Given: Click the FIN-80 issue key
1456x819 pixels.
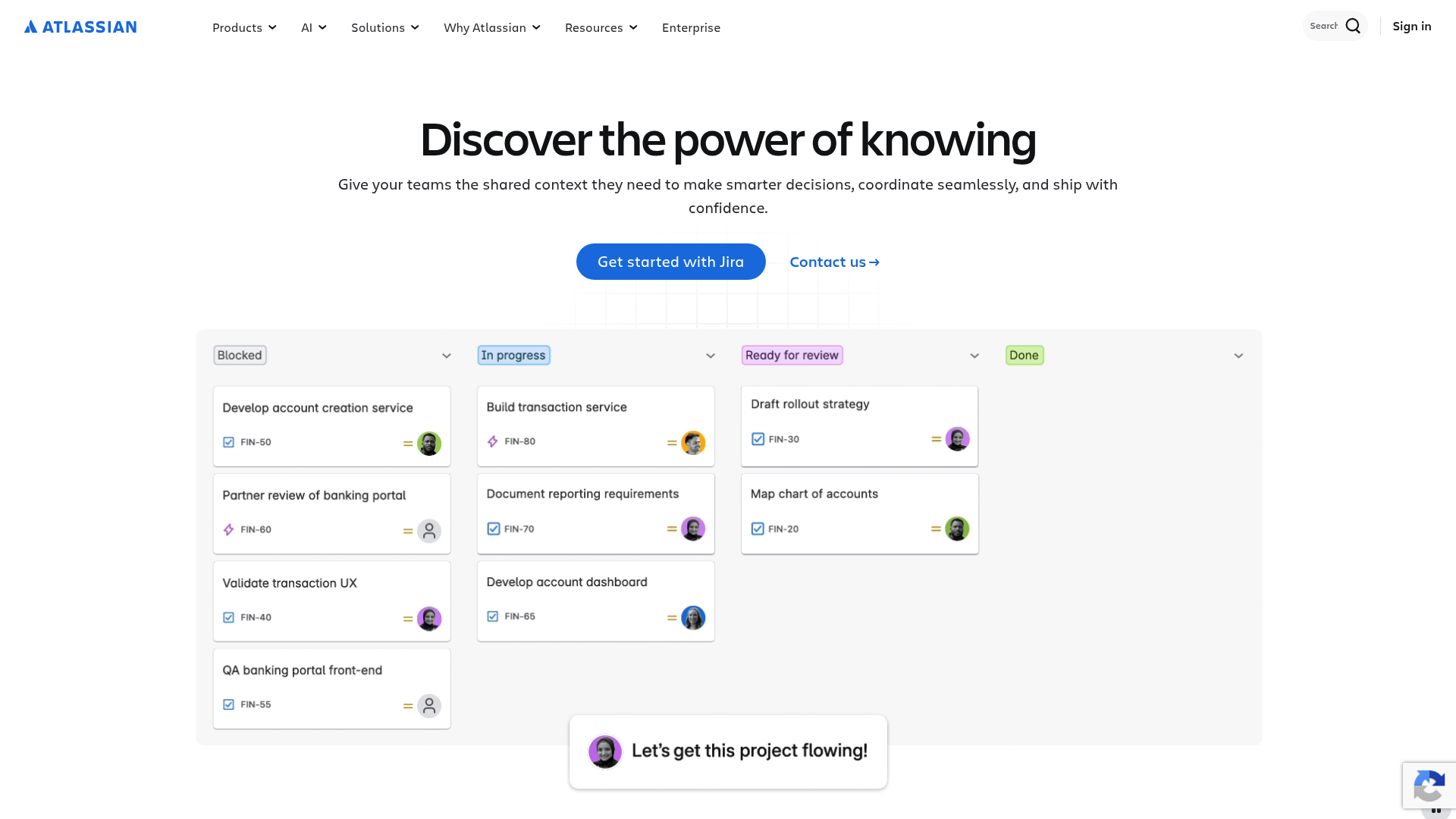Looking at the screenshot, I should tap(519, 441).
